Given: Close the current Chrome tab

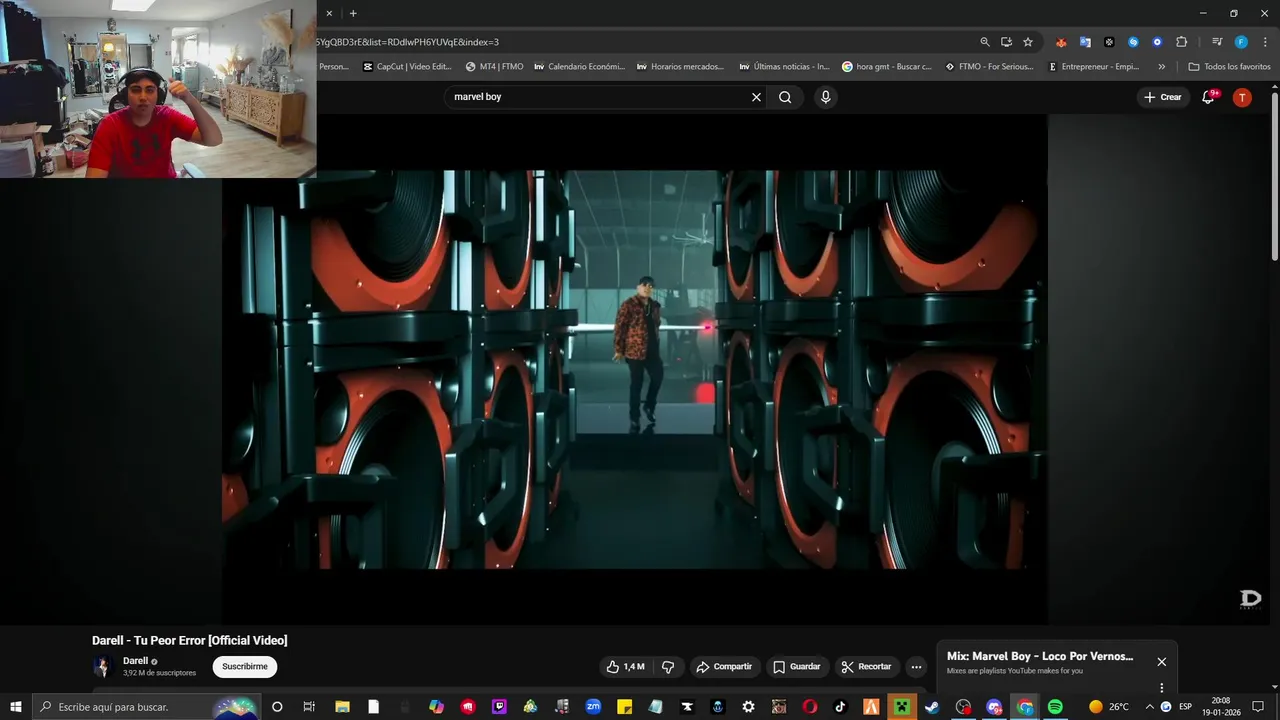Looking at the screenshot, I should pyautogui.click(x=329, y=13).
